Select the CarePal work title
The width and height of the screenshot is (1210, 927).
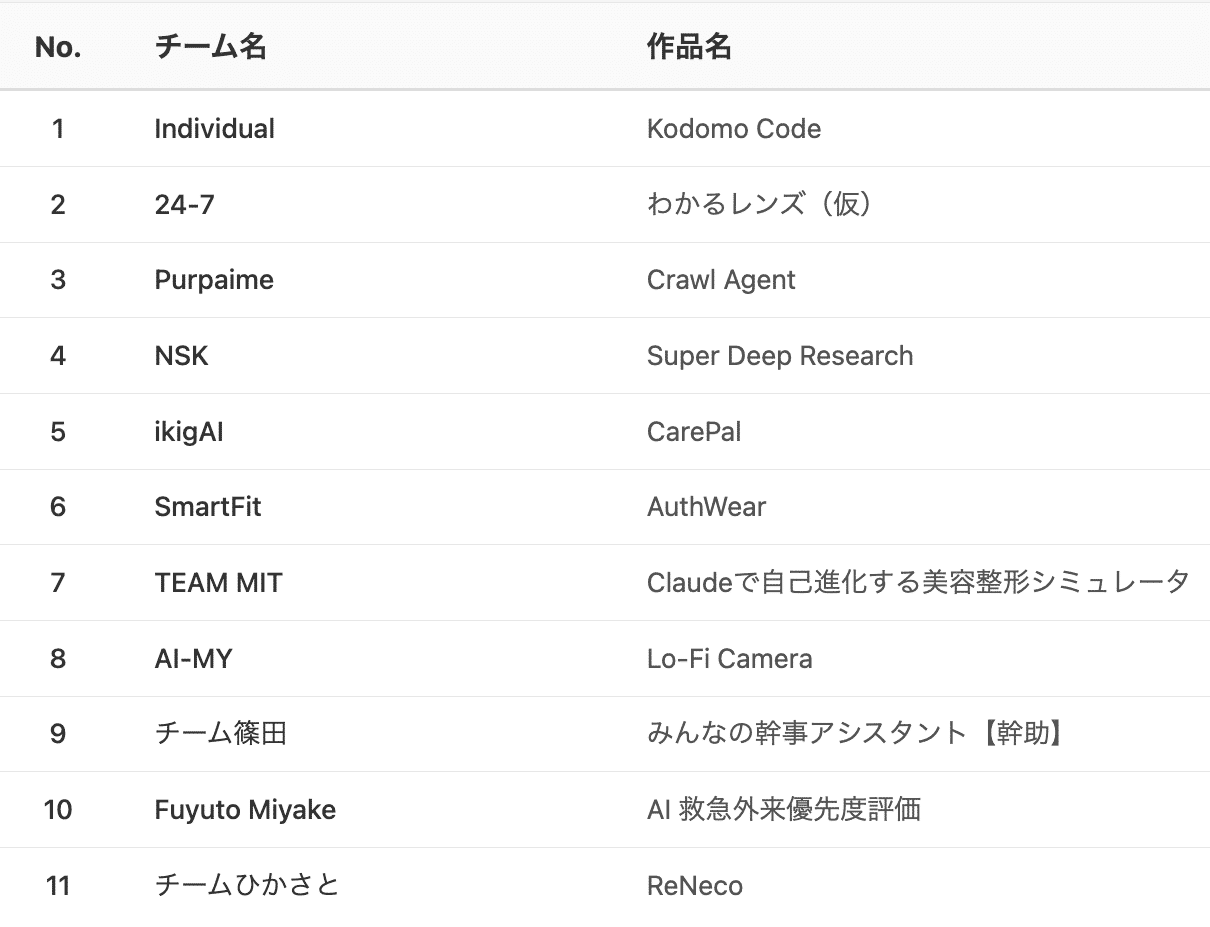pyautogui.click(x=694, y=432)
